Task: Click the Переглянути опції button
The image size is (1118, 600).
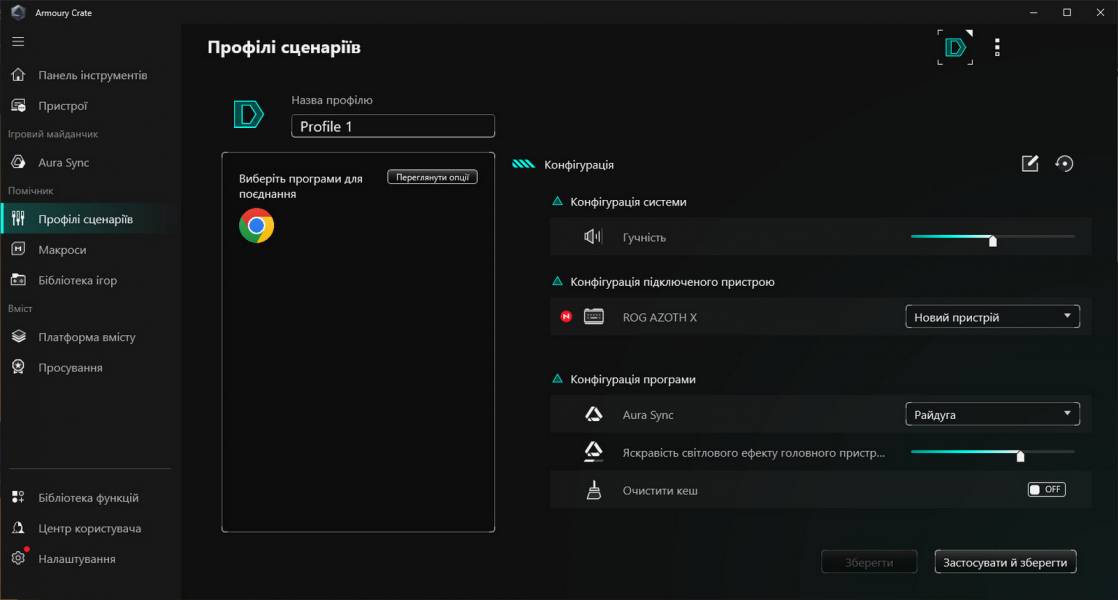Action: (432, 177)
